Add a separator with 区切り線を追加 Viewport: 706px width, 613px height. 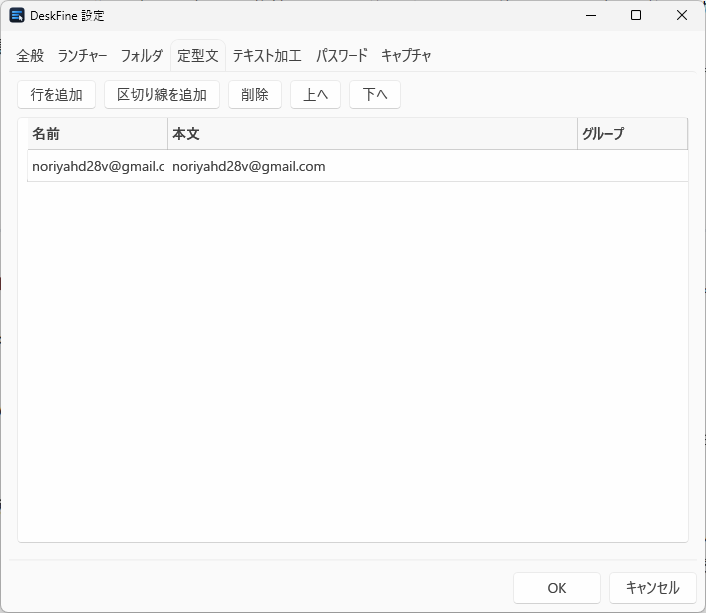pos(162,95)
